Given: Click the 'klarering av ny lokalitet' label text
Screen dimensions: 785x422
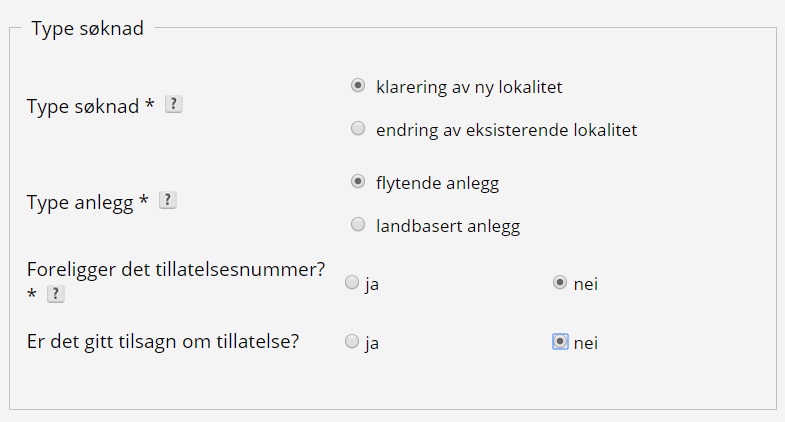Looking at the screenshot, I should (469, 87).
